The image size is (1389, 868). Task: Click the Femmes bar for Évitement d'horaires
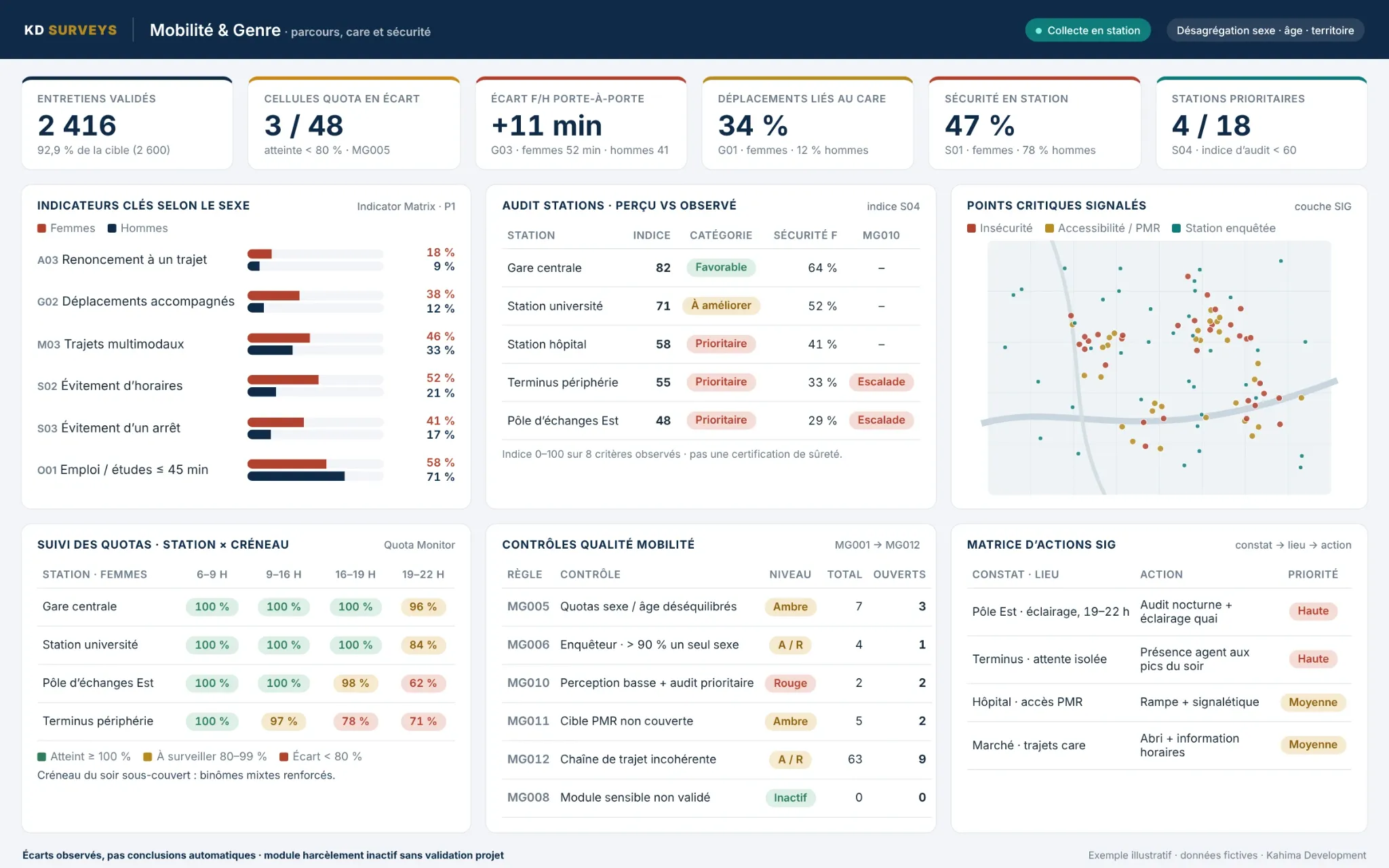pos(283,379)
